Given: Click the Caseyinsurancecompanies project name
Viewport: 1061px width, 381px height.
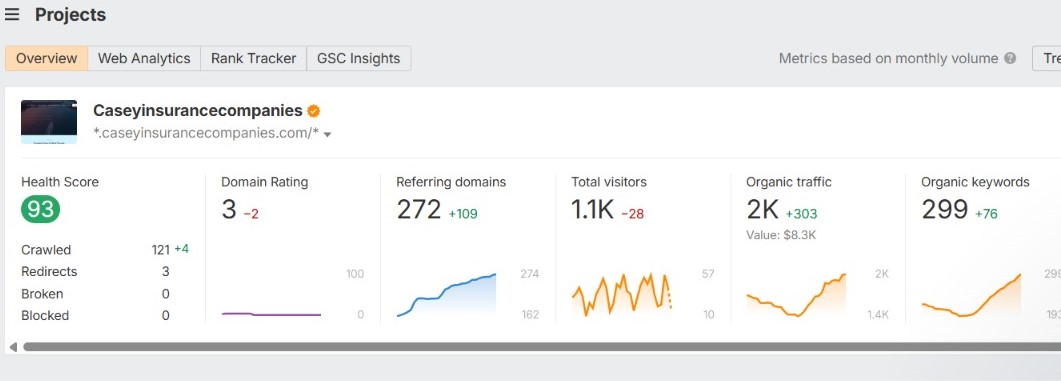Looking at the screenshot, I should (x=198, y=110).
